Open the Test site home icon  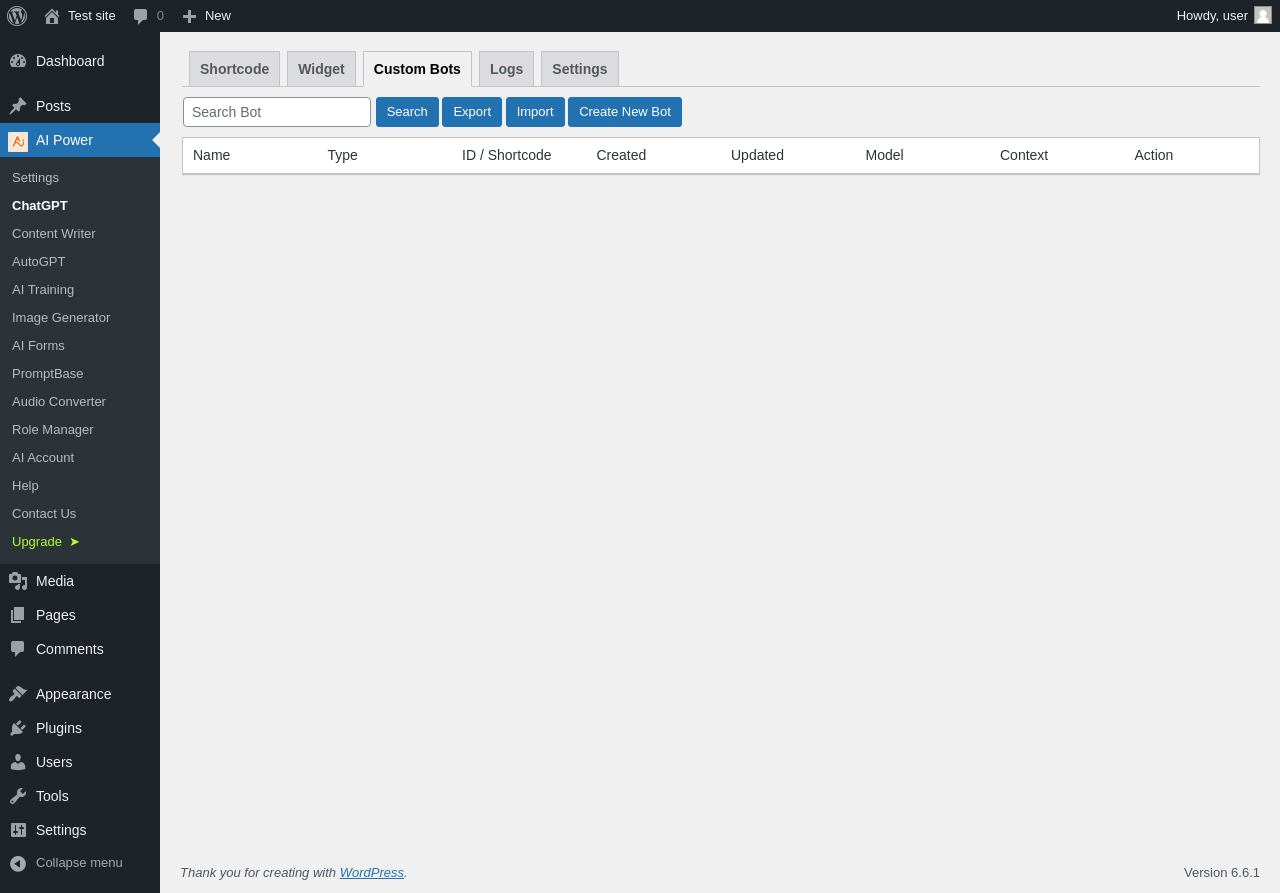pyautogui.click(x=52, y=16)
